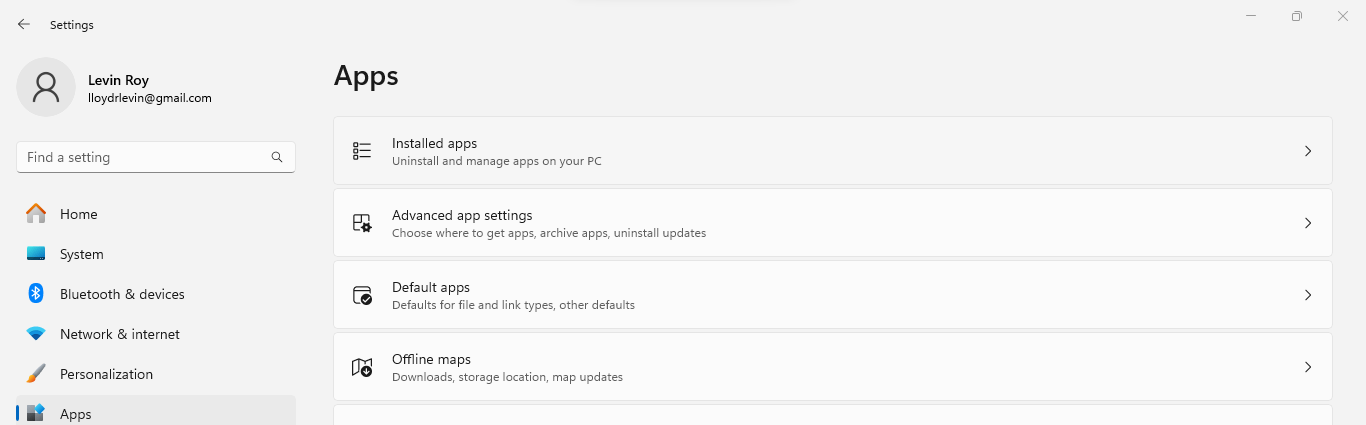Click the Default apps checkmark icon
The image size is (1366, 425).
point(362,295)
